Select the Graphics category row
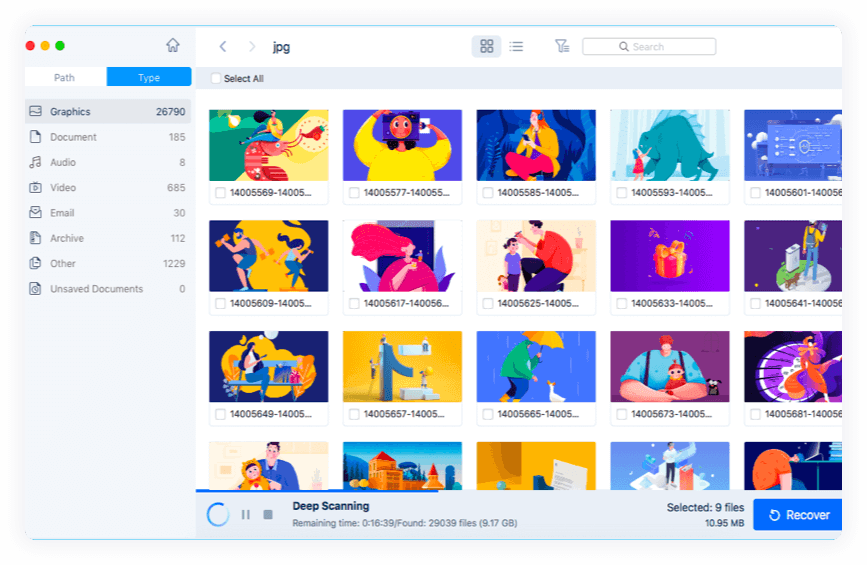This screenshot has height=565, width=867. (x=108, y=111)
